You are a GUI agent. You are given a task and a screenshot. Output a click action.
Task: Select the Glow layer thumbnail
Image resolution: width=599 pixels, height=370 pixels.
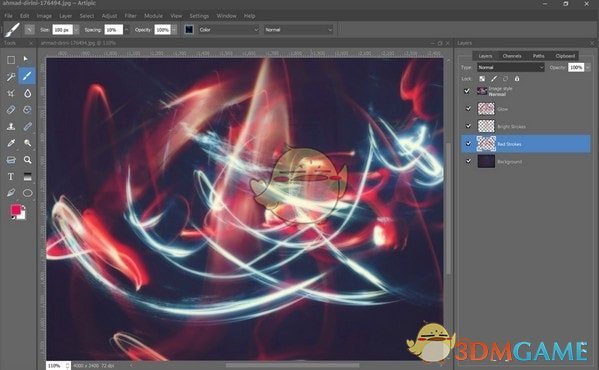click(486, 109)
